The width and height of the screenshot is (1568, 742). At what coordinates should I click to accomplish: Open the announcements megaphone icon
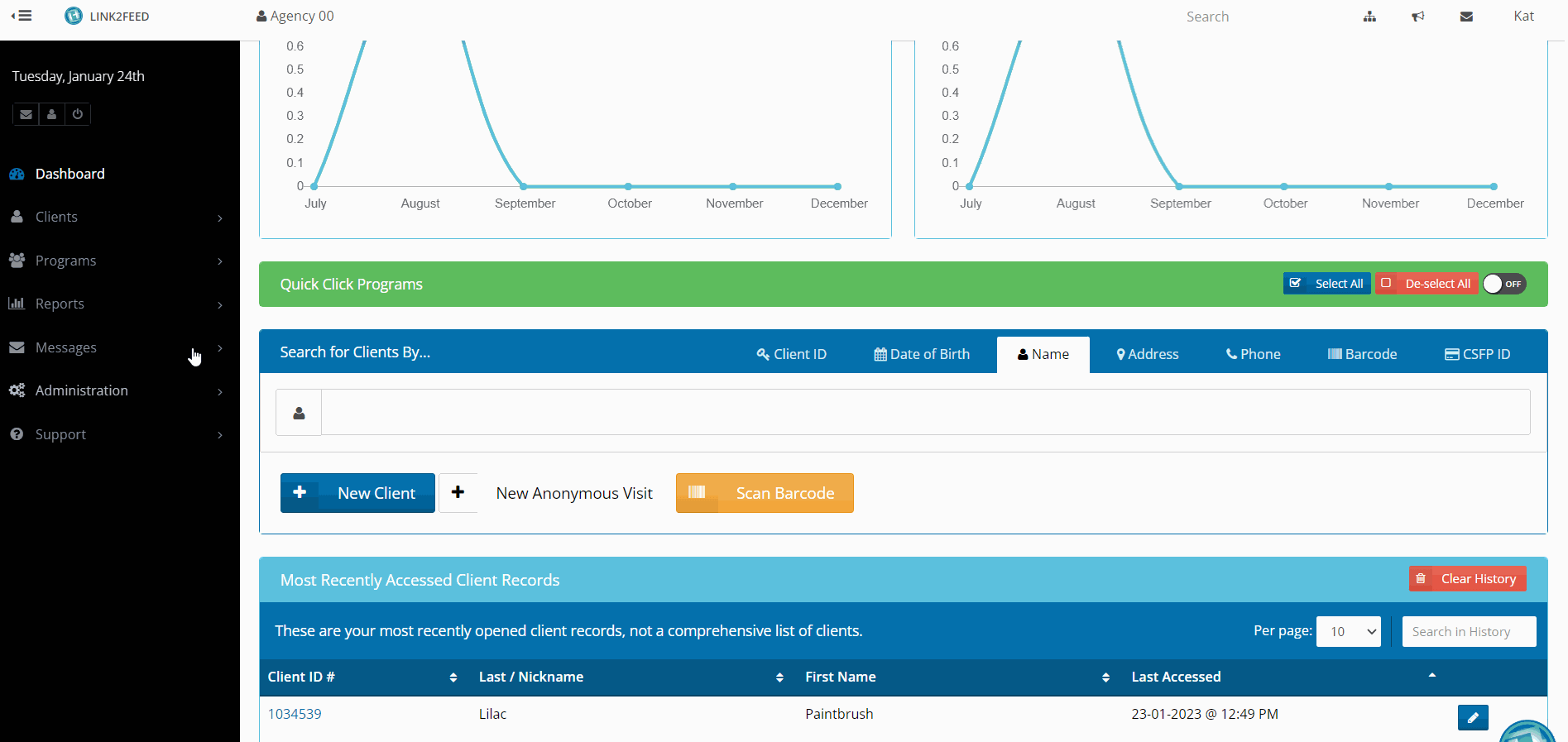(1417, 17)
